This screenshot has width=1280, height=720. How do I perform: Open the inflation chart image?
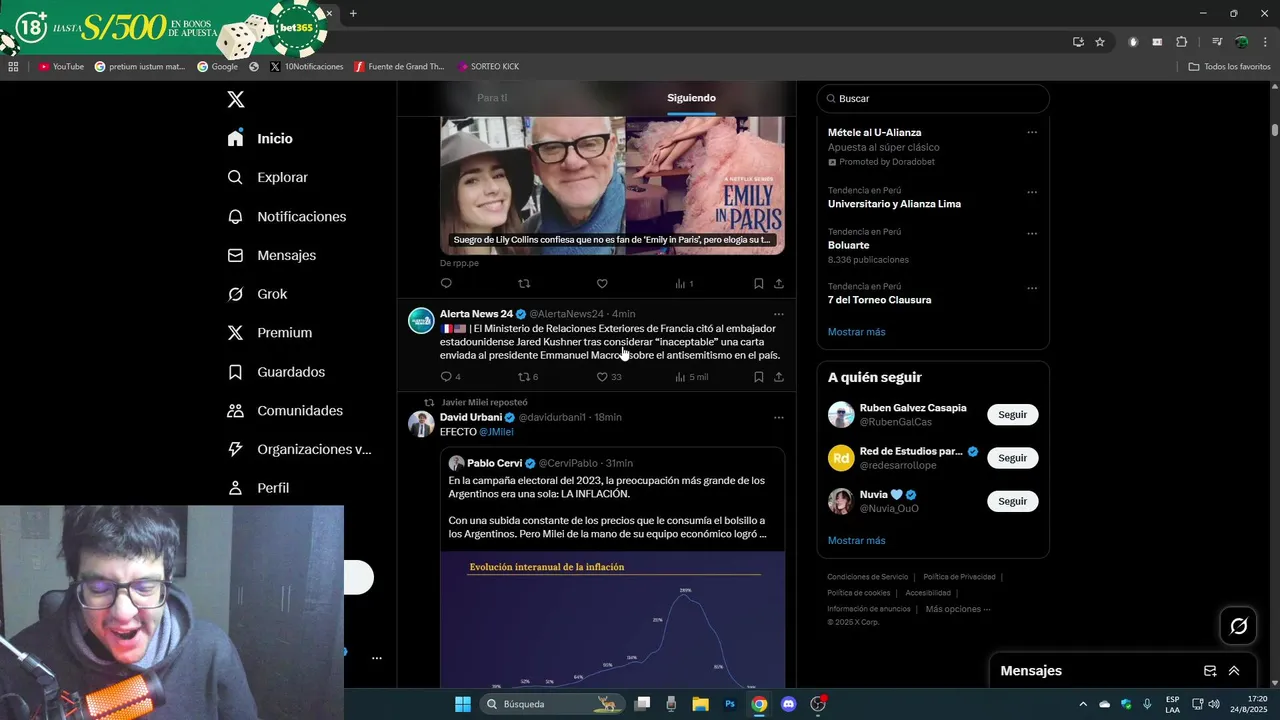click(612, 619)
